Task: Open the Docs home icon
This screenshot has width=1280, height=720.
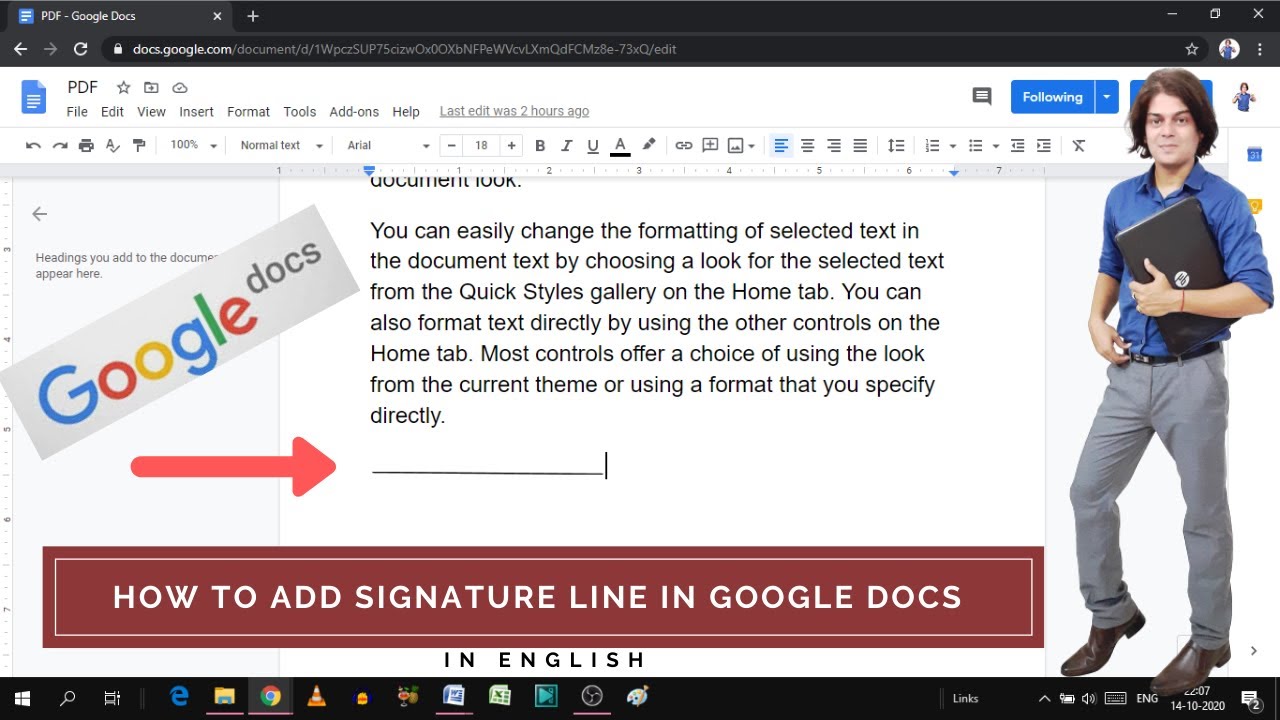Action: click(34, 97)
